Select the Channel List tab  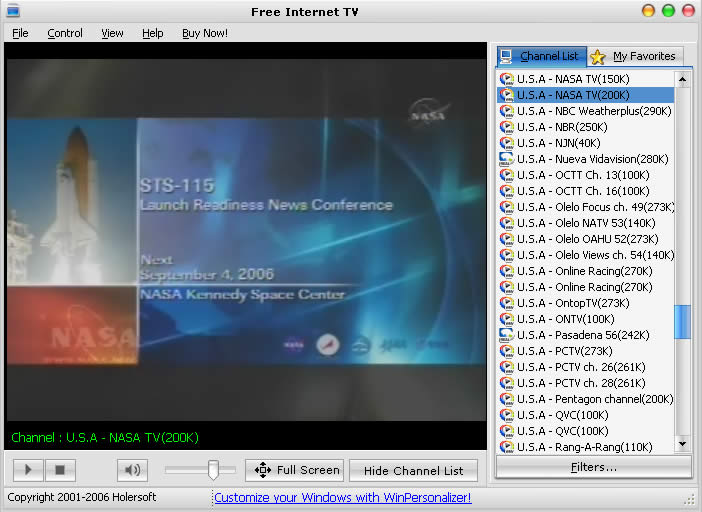(539, 56)
